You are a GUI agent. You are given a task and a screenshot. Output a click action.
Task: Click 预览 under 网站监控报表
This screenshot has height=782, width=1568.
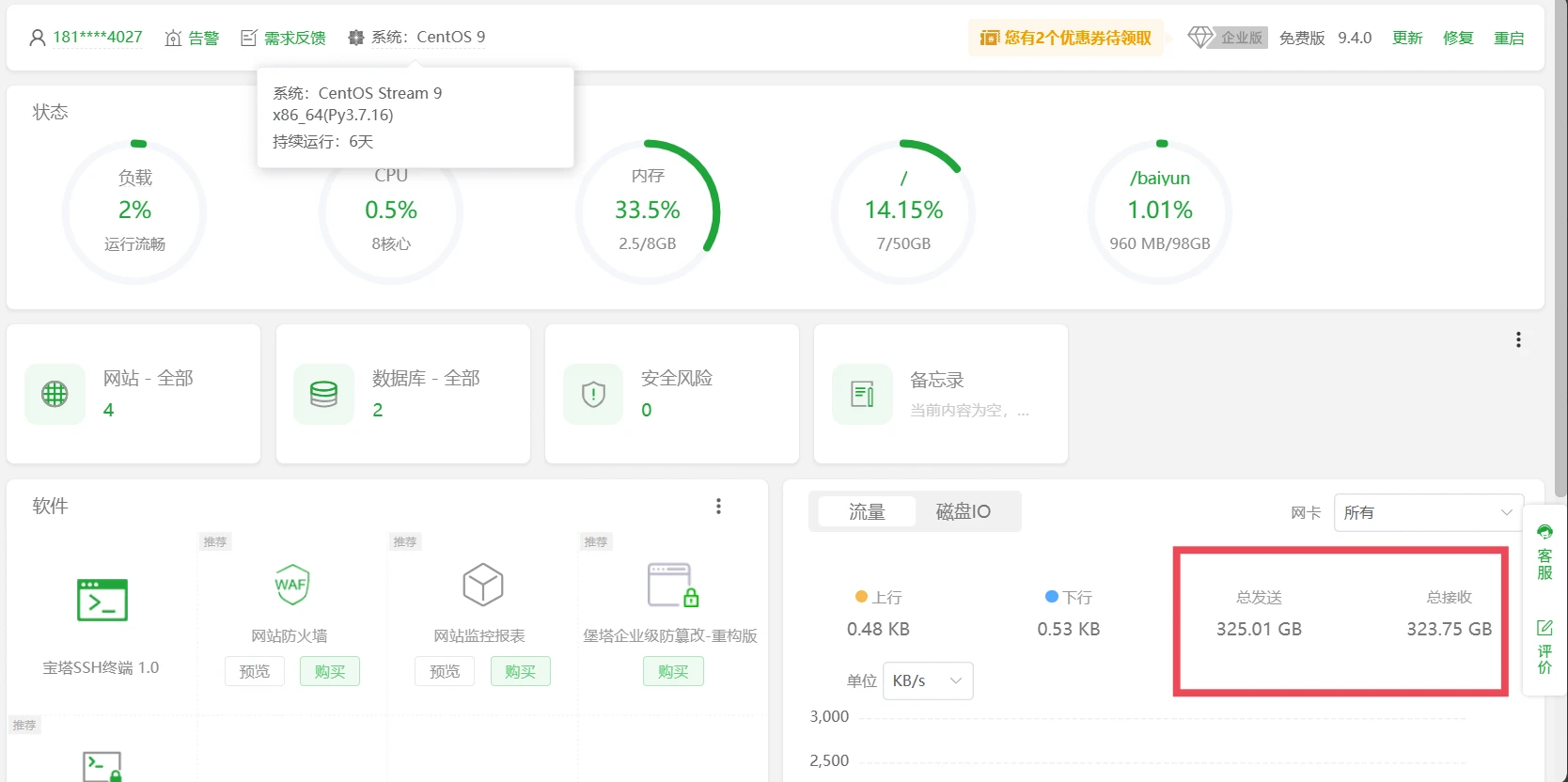pos(445,671)
